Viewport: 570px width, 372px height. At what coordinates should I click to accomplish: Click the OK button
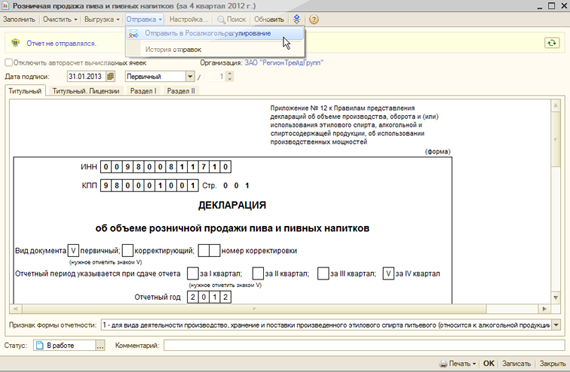[x=489, y=363]
